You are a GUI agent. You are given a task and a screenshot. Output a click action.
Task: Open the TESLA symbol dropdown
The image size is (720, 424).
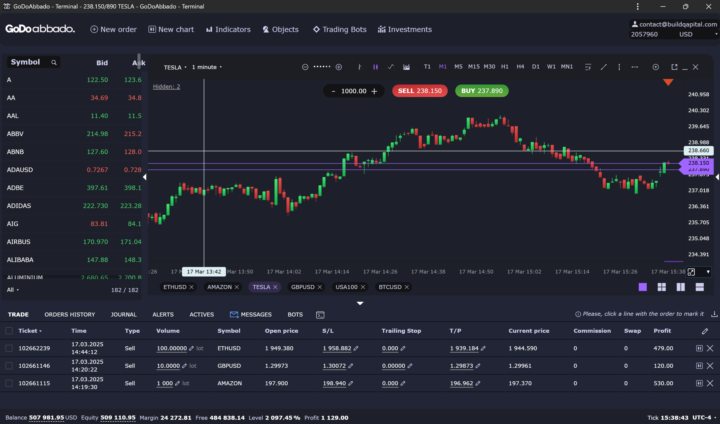[x=175, y=67]
